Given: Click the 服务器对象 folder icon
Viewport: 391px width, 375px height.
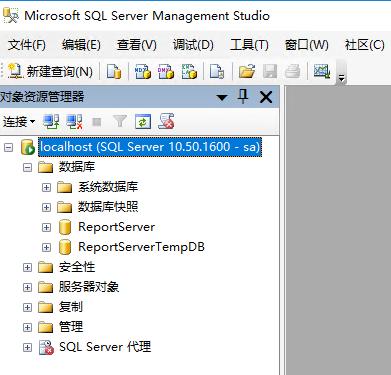Looking at the screenshot, I should coord(46,287).
